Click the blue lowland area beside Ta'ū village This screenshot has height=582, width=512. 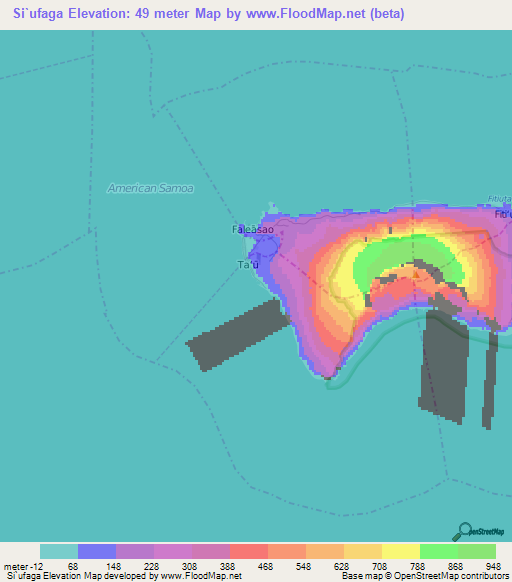pyautogui.click(x=265, y=248)
